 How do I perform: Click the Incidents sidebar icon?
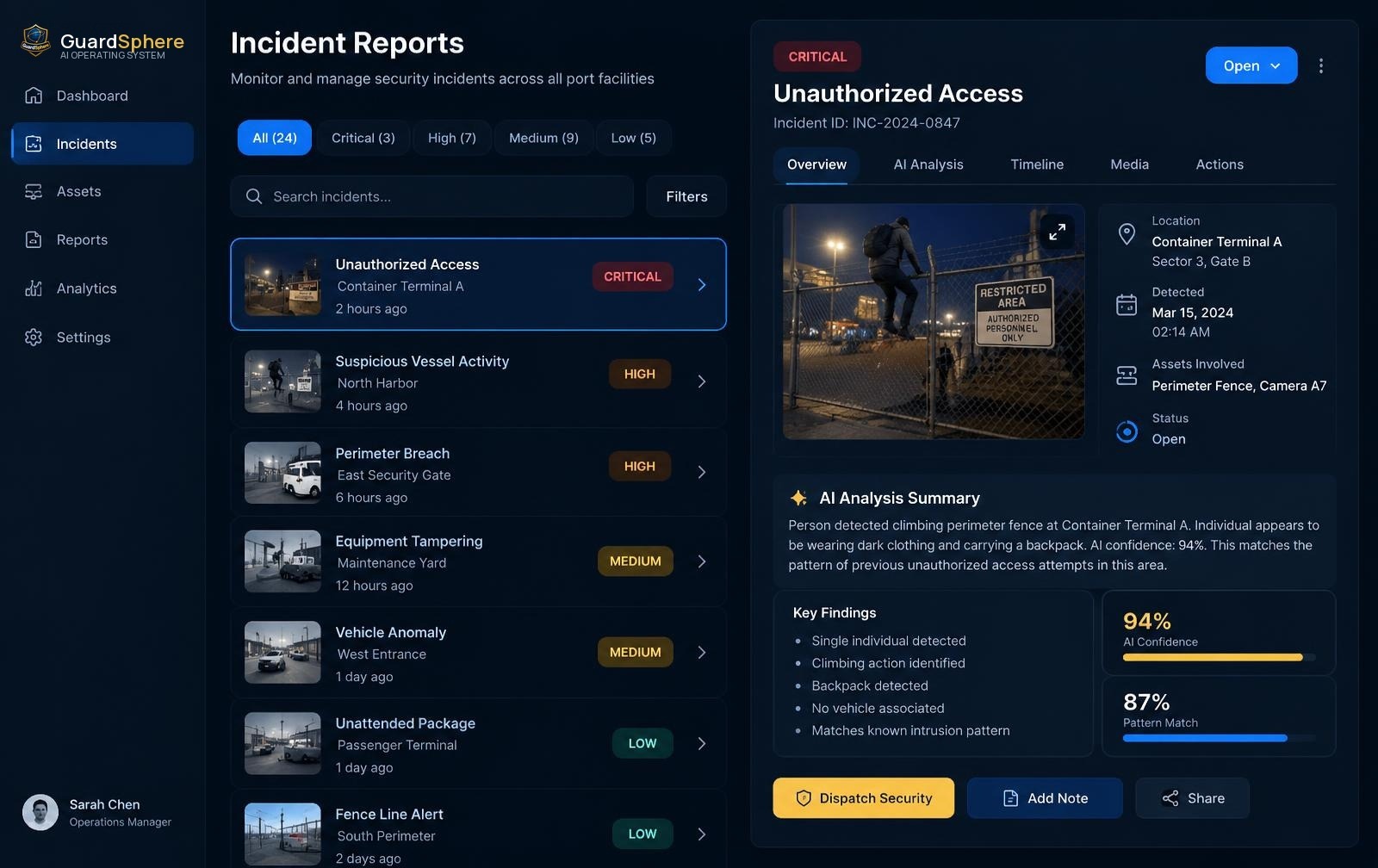[x=34, y=144]
